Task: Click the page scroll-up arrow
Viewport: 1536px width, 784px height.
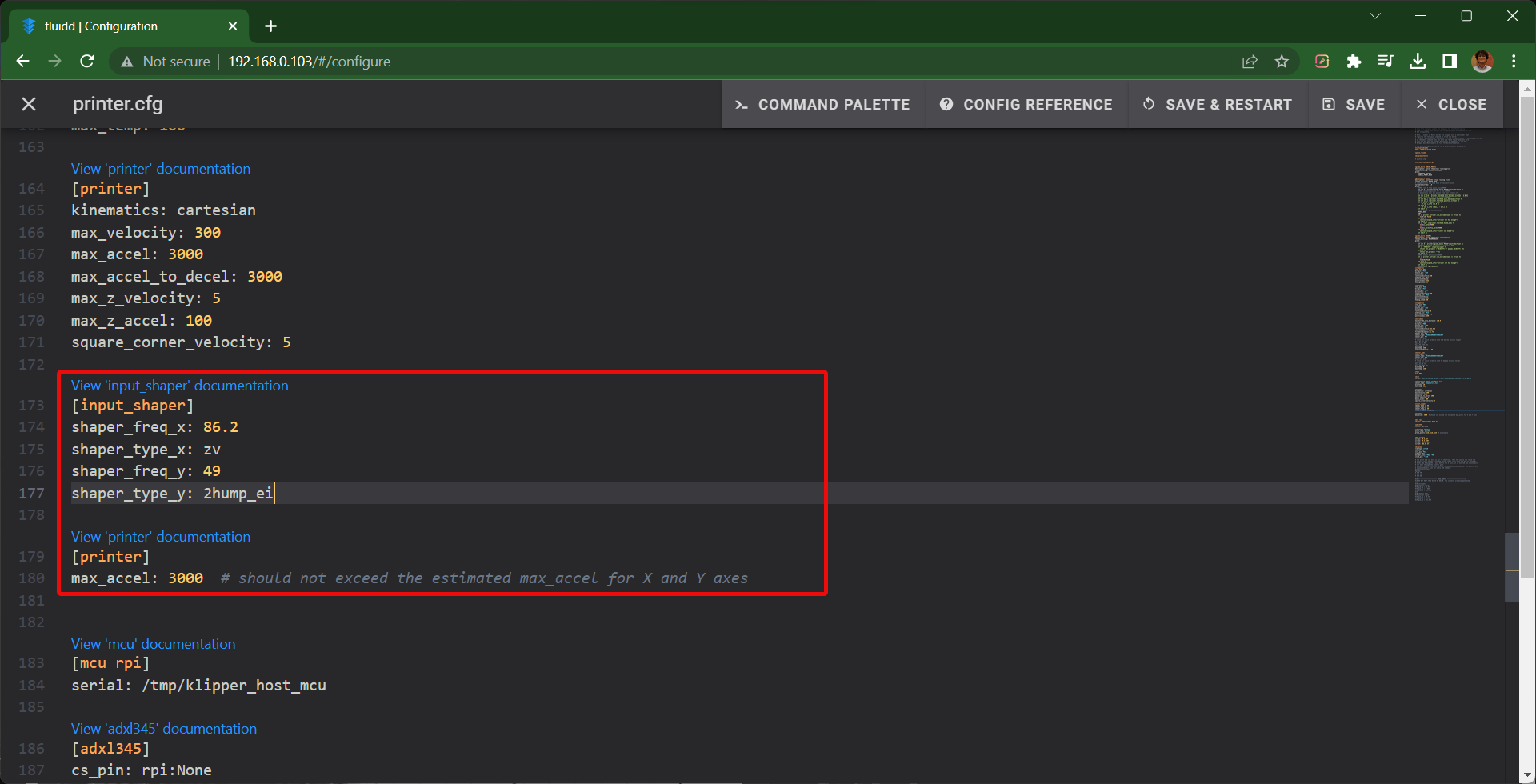Action: point(1527,87)
